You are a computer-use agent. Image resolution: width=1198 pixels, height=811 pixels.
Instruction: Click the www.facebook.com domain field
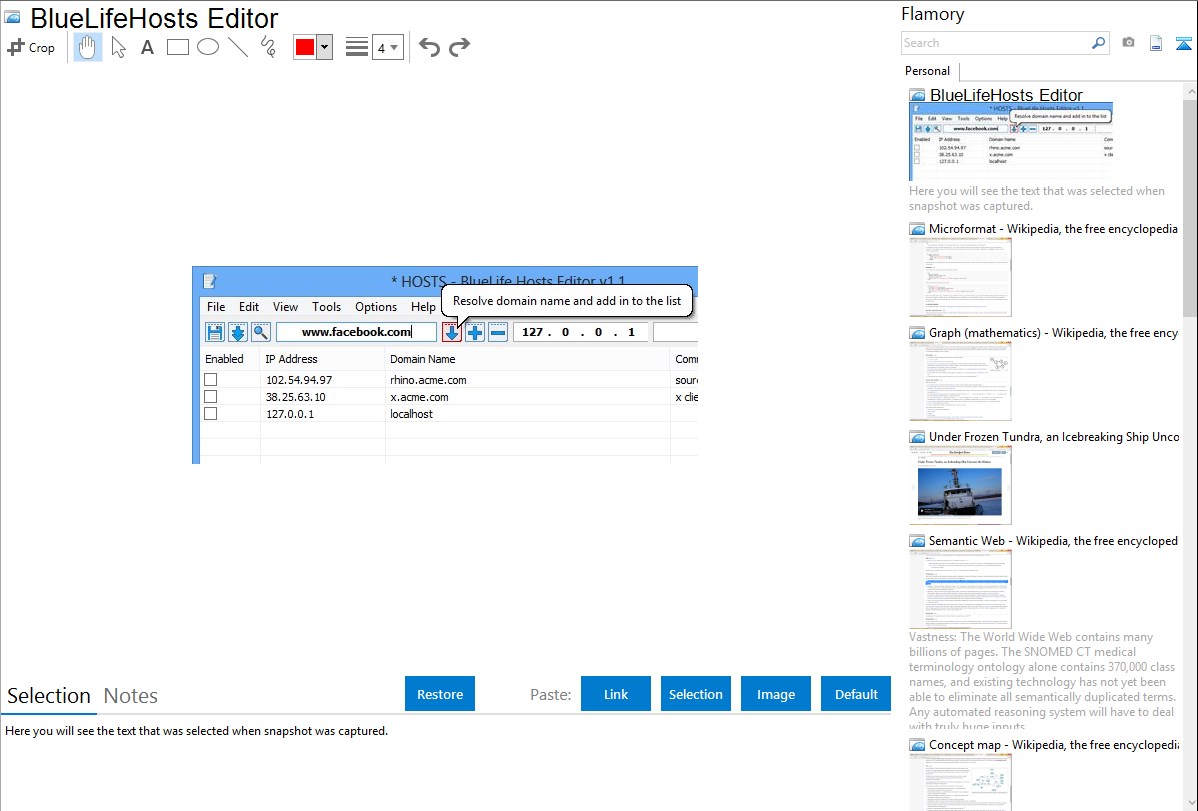[x=356, y=332]
